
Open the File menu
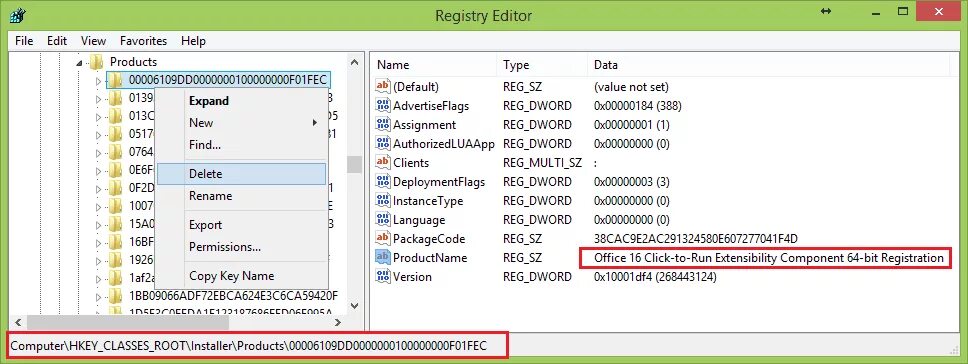[x=24, y=41]
